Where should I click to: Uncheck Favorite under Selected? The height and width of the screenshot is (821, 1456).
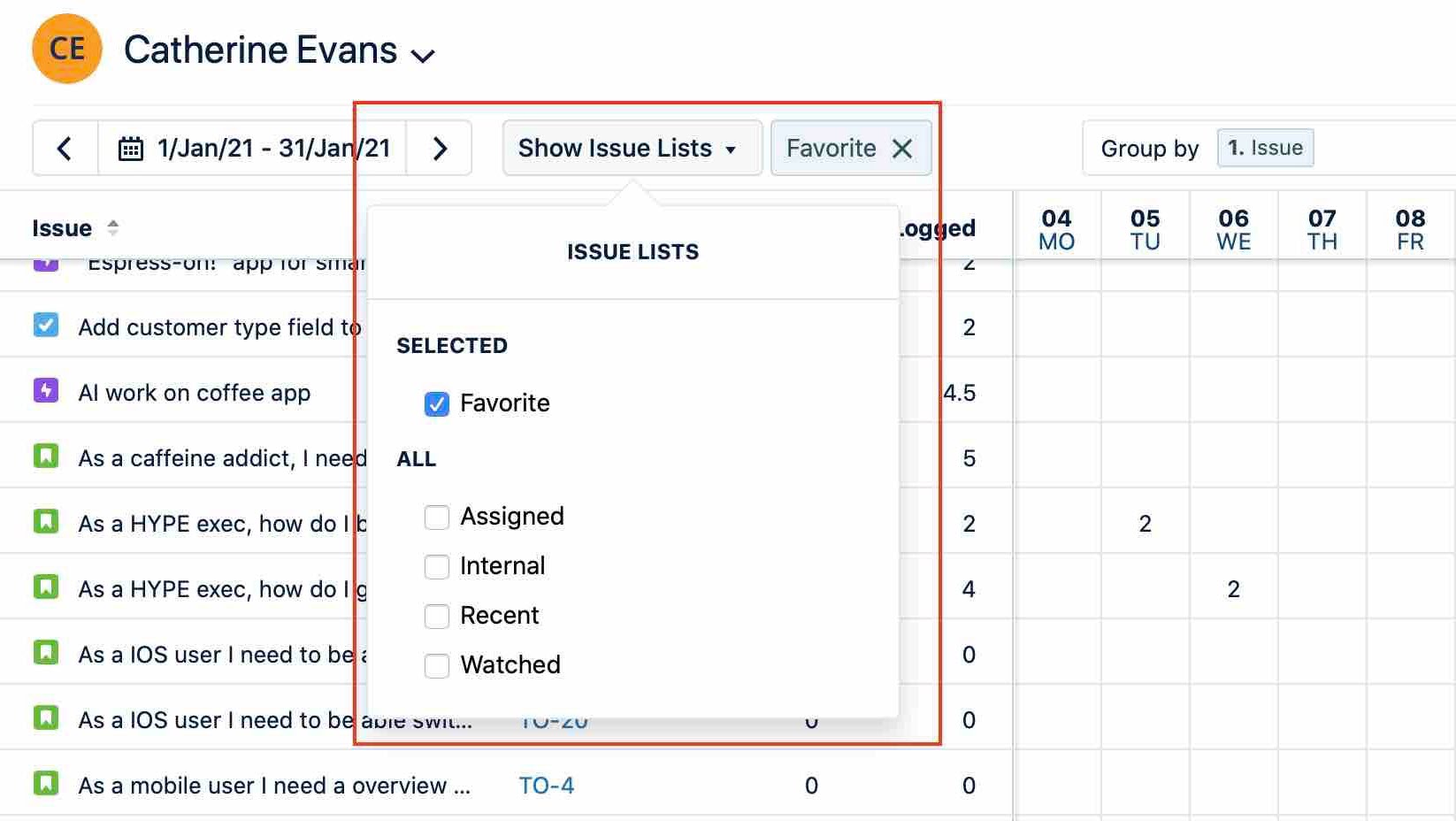click(436, 403)
